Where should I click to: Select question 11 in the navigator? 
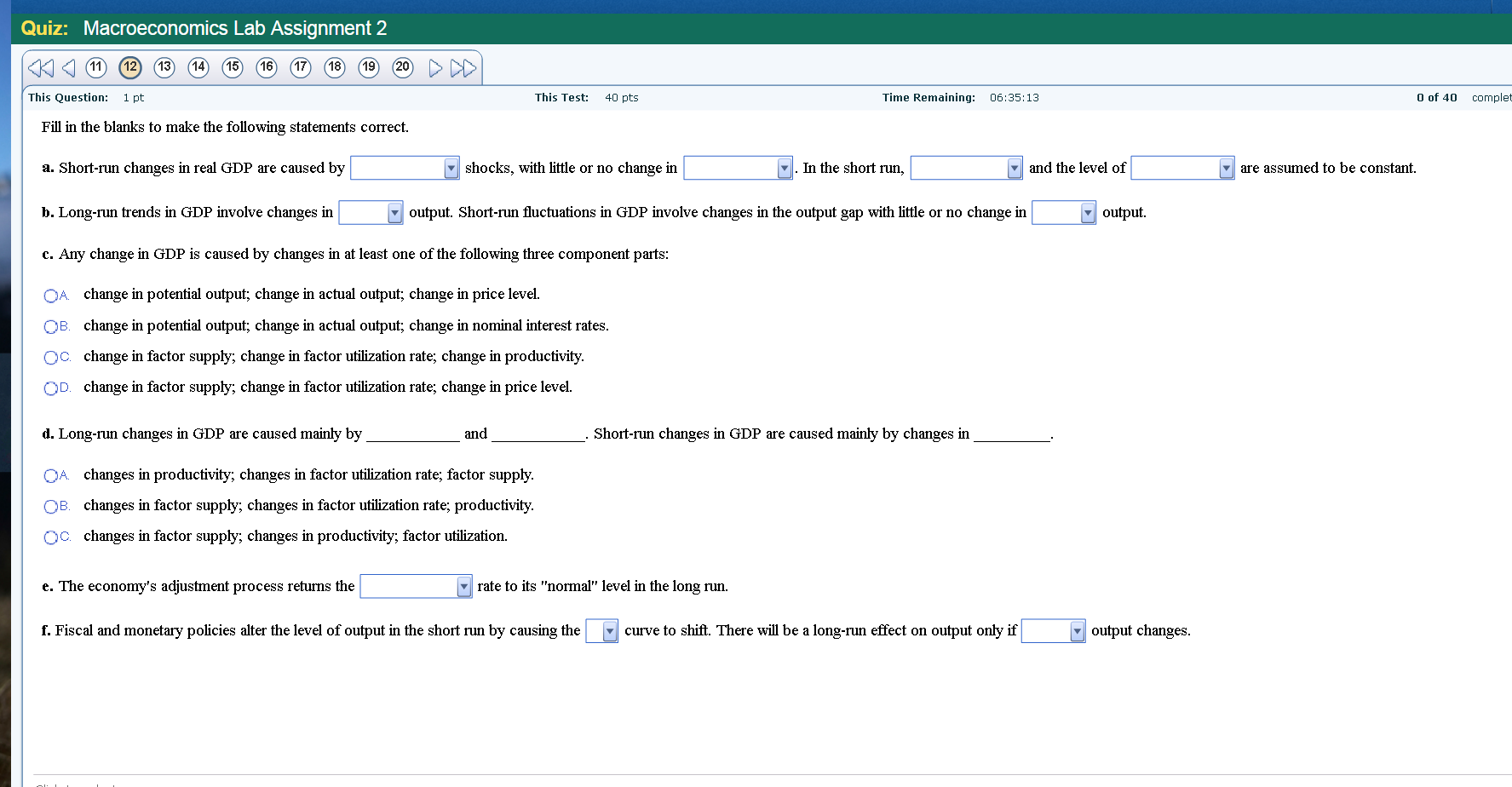click(96, 67)
